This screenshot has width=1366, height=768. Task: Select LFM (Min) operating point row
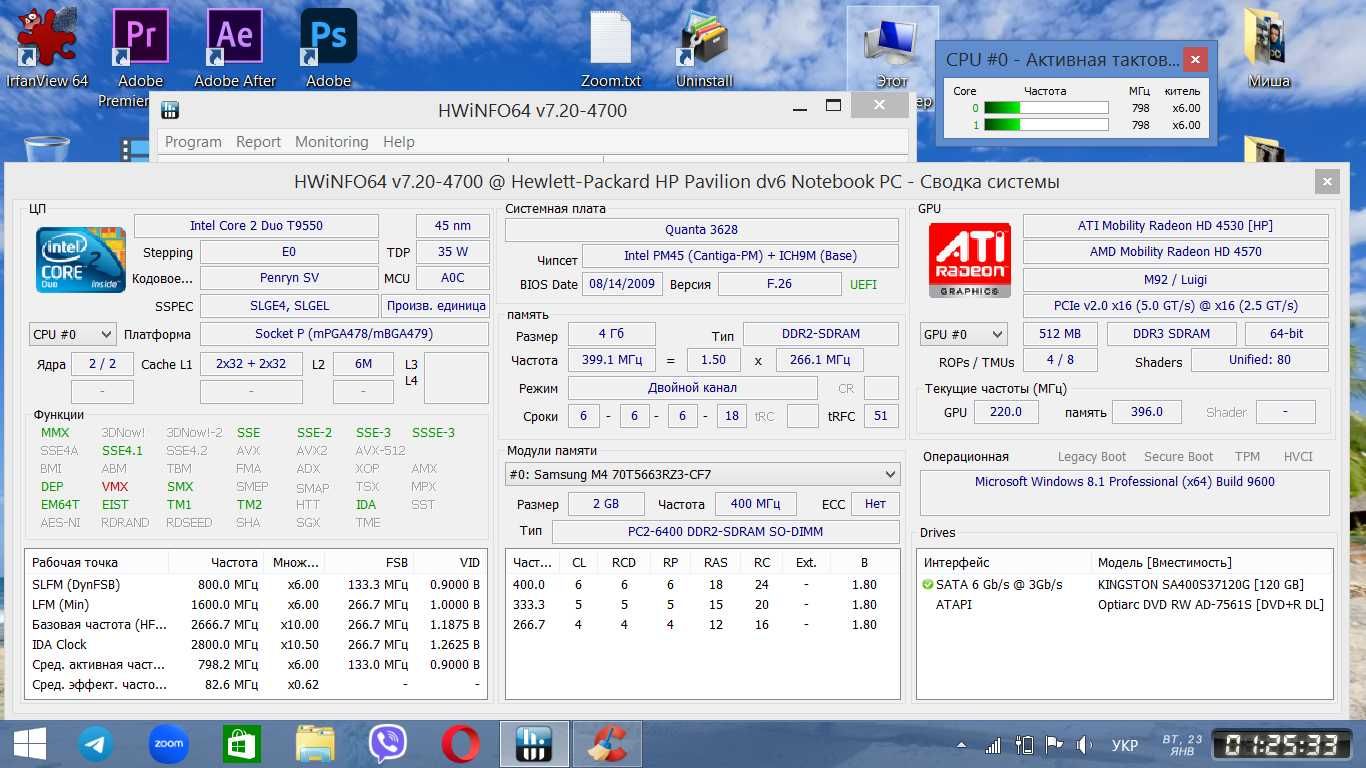pos(257,604)
